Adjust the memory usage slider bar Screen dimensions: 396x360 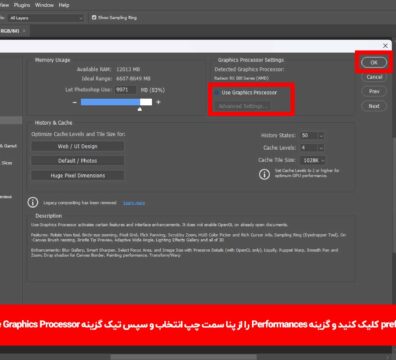click(116, 102)
